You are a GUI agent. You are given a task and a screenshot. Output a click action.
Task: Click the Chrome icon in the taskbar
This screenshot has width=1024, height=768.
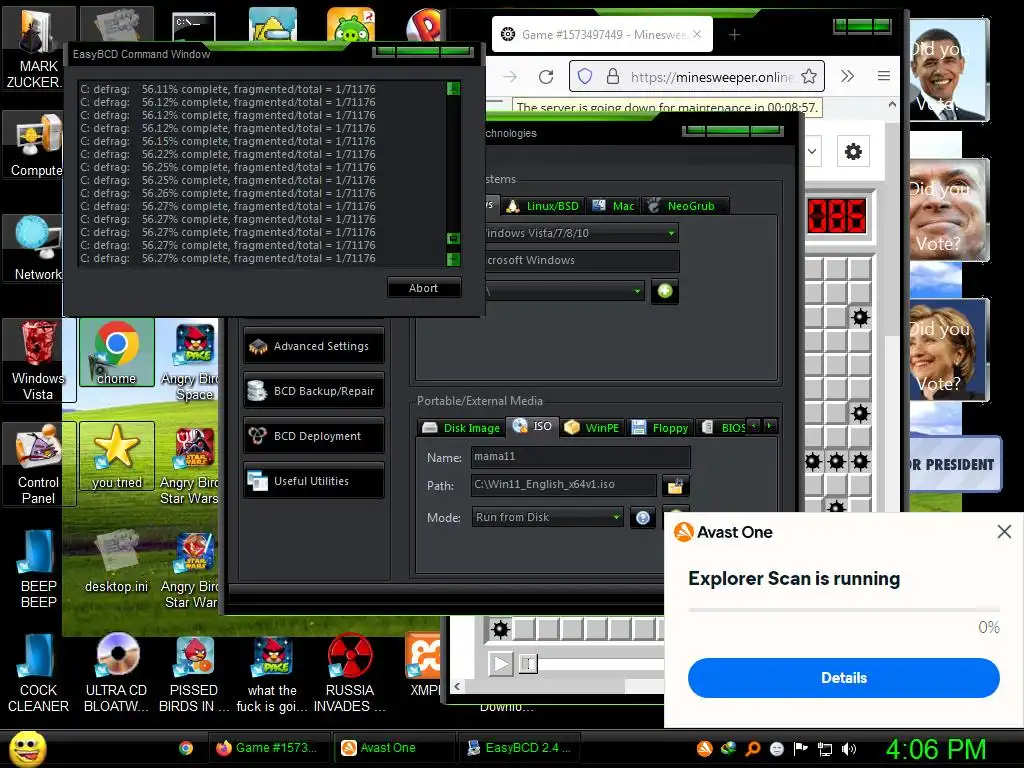(186, 748)
